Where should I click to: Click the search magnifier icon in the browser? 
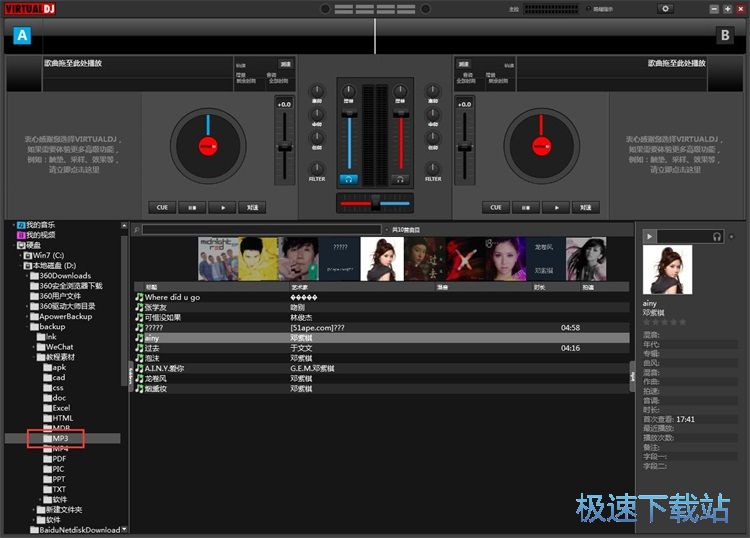pyautogui.click(x=137, y=230)
